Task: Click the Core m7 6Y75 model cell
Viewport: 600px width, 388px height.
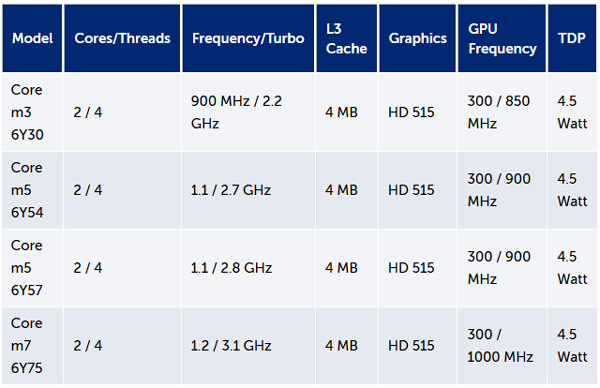Action: [32, 346]
